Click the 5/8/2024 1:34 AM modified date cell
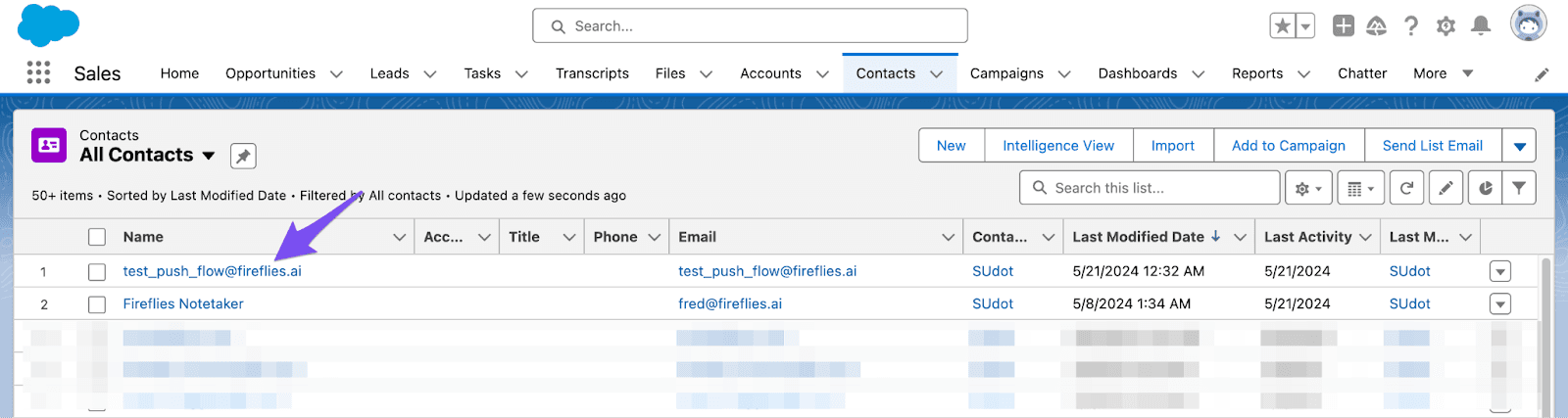1568x418 pixels. pyautogui.click(x=1132, y=304)
